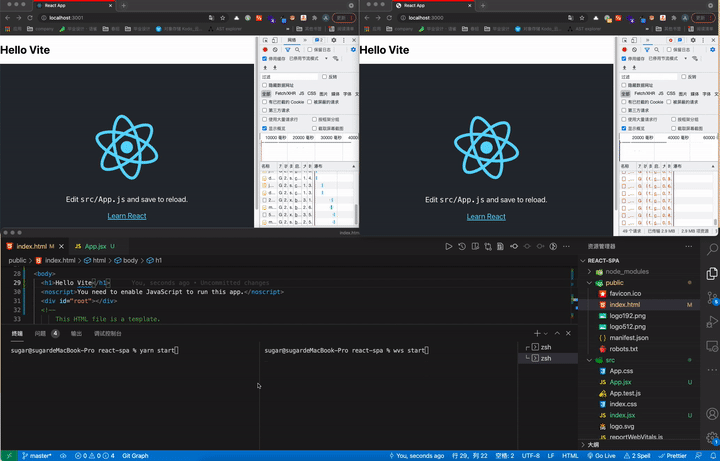Bookmark localhost:3001 page with star icon
This screenshot has width=720, height=461.
pos(223,18)
